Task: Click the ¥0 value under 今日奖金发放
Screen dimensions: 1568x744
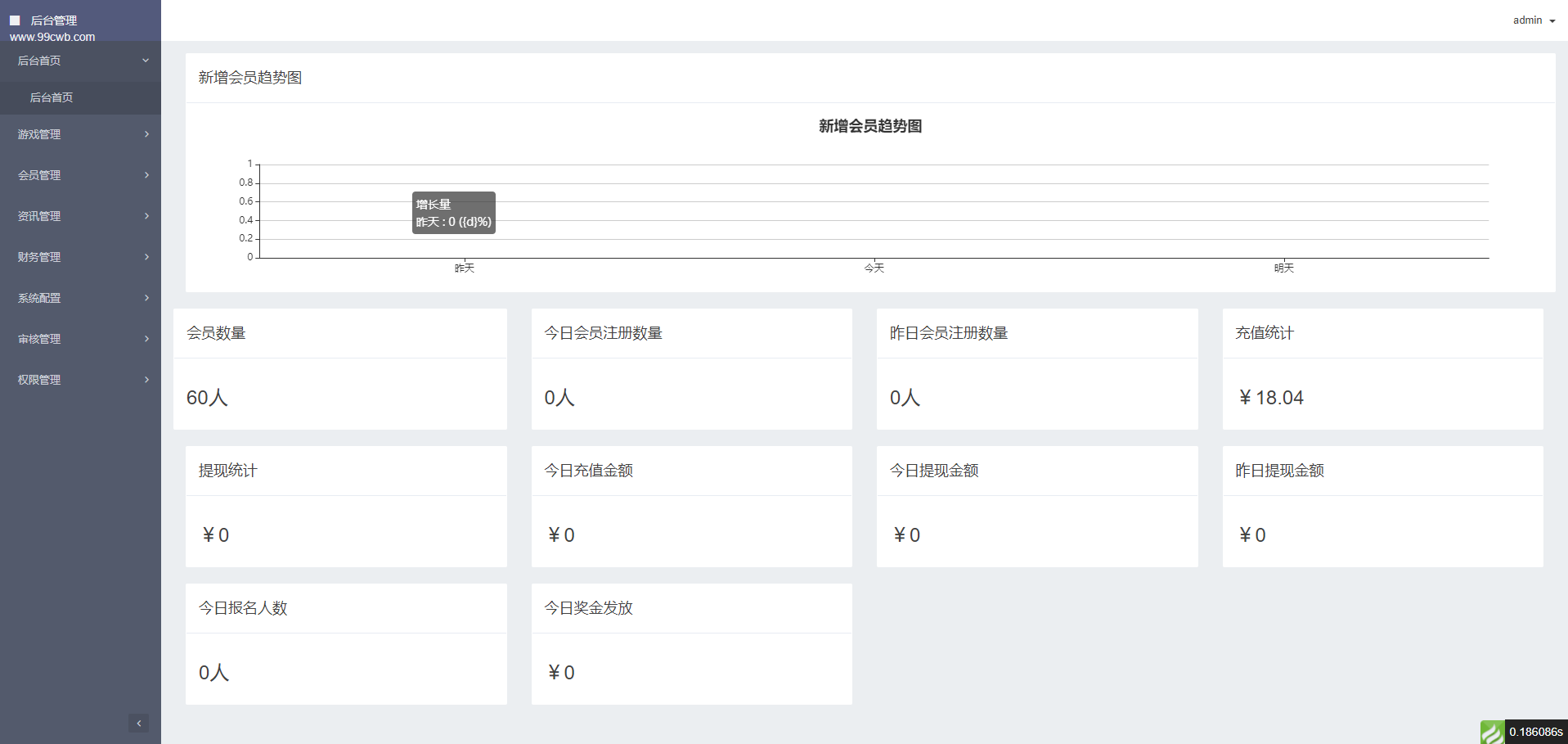Action: coord(561,673)
